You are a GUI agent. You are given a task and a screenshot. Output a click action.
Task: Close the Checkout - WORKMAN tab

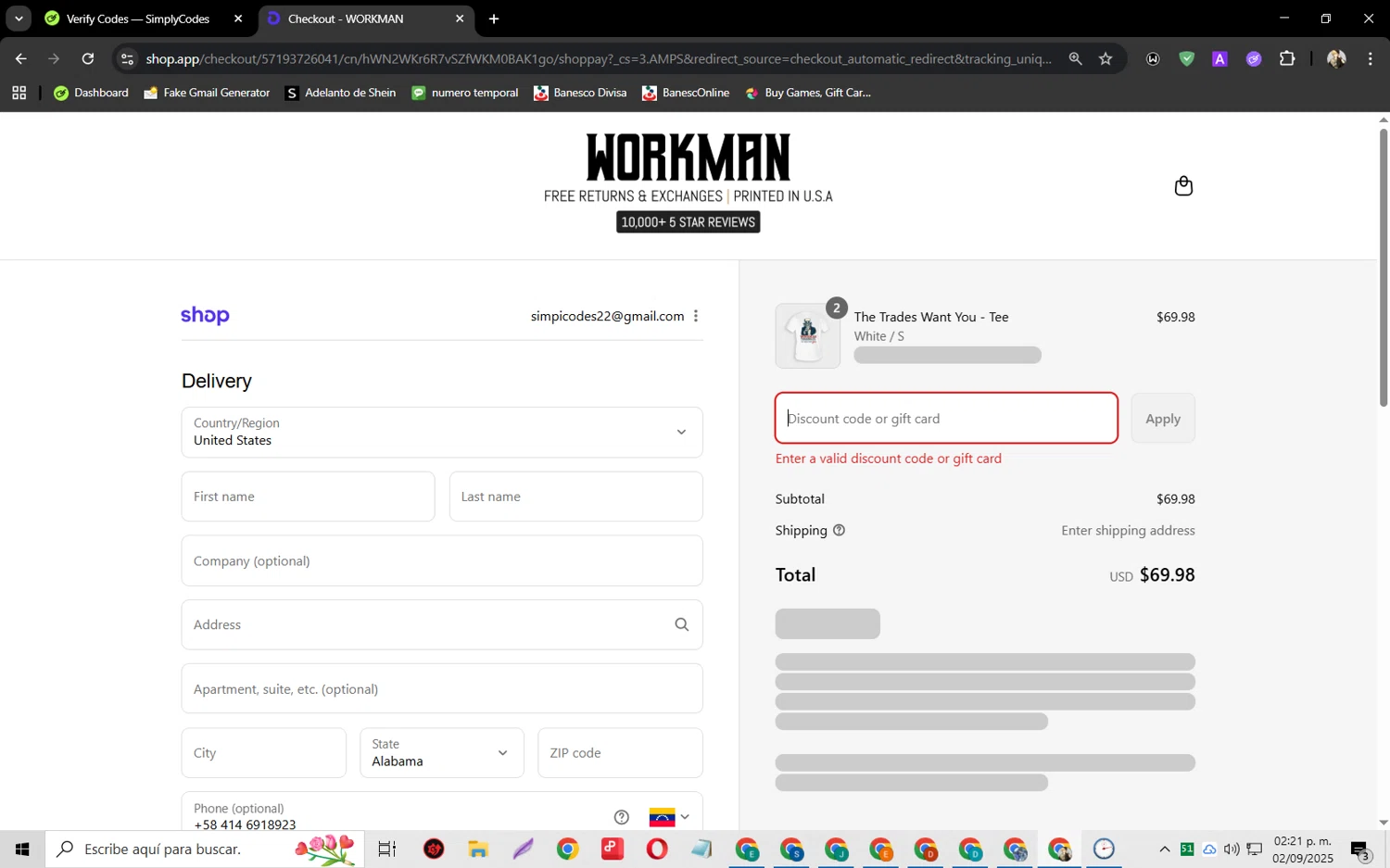pos(460,19)
